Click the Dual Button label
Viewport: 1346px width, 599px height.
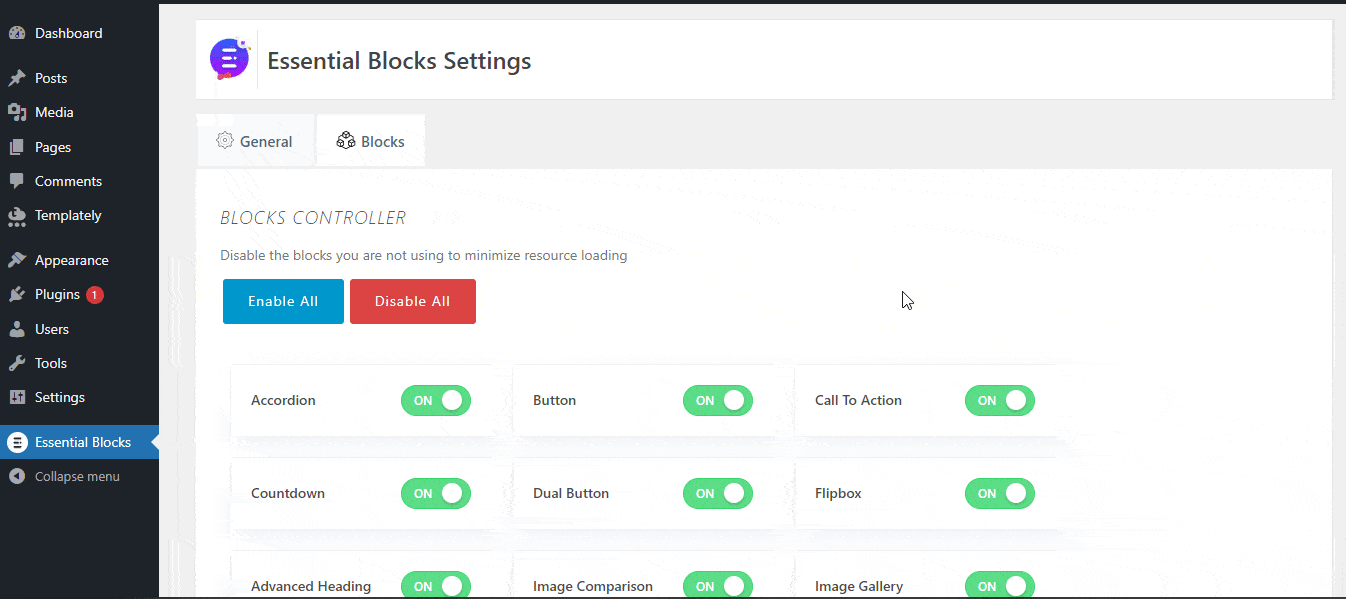coord(571,493)
